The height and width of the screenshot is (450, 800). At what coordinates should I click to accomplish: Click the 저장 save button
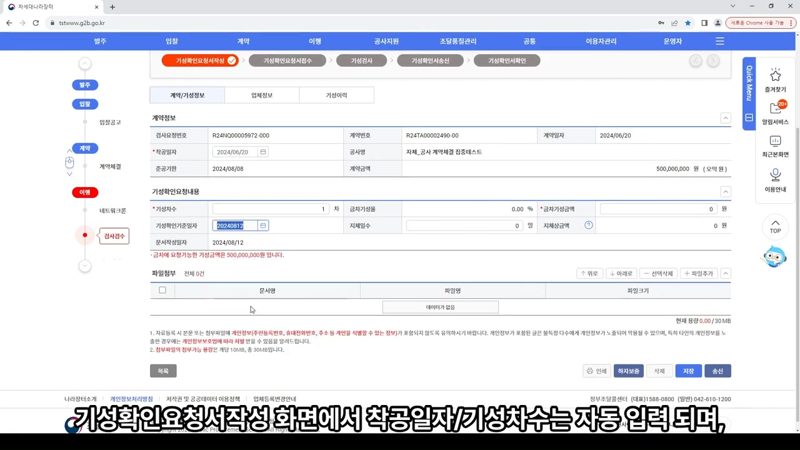(688, 371)
